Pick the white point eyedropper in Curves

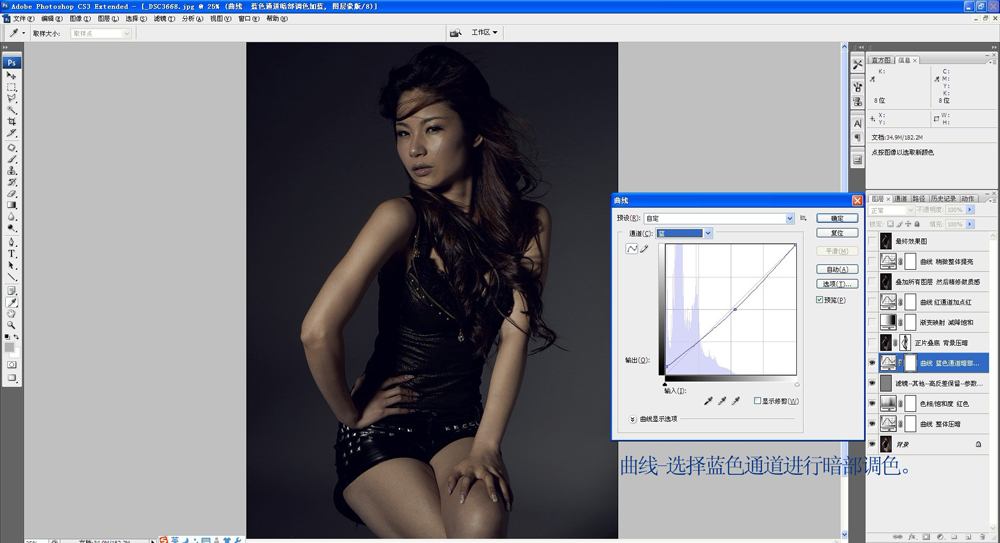[x=736, y=401]
